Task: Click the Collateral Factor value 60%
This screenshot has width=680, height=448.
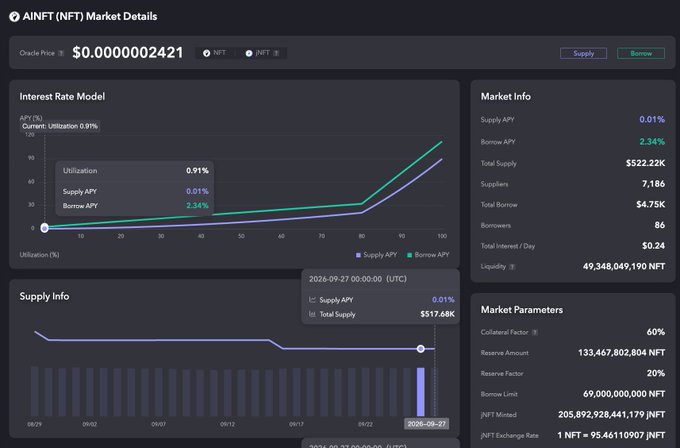Action: 656,332
